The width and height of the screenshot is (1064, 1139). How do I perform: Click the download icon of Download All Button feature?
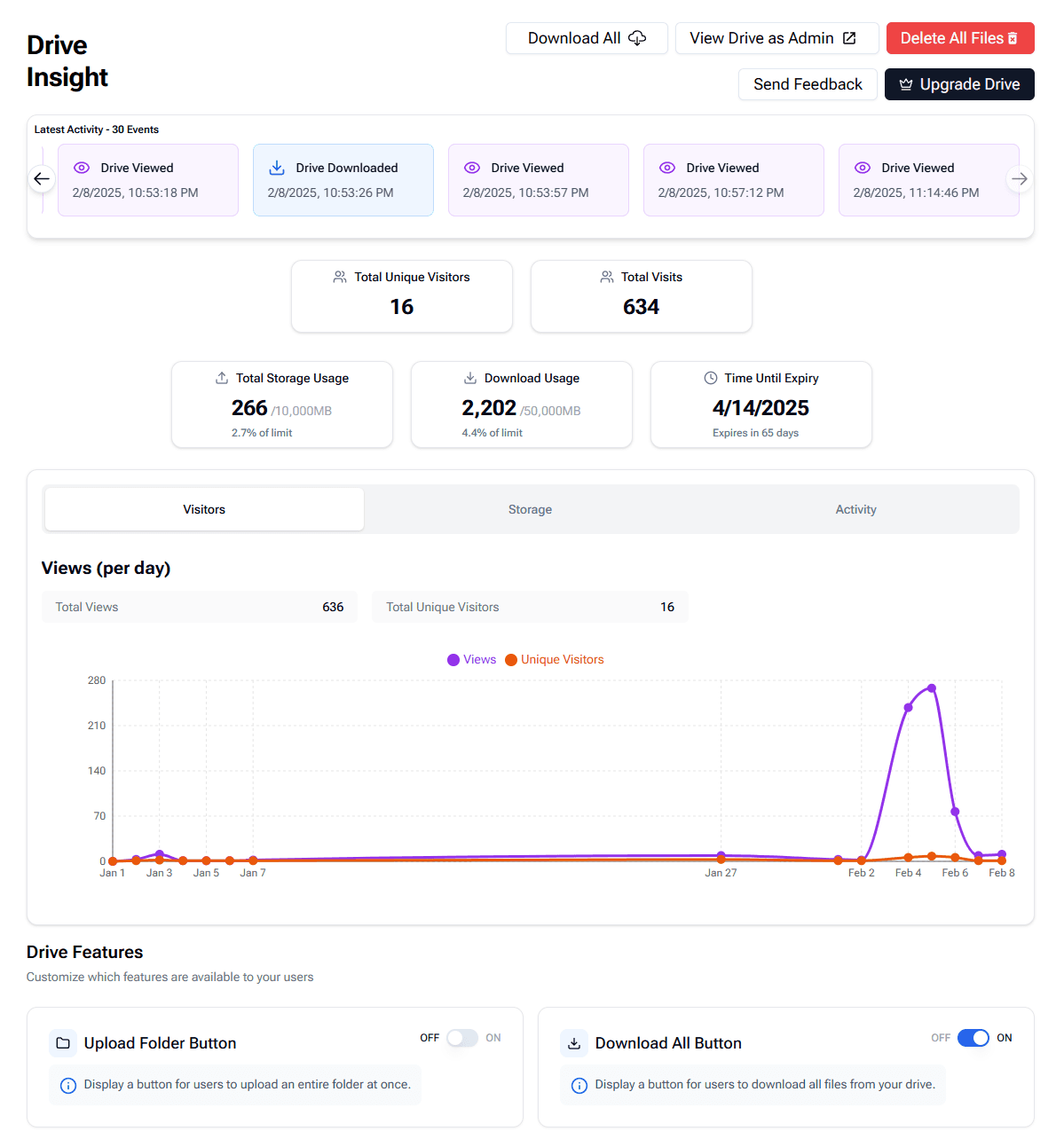click(x=574, y=1043)
